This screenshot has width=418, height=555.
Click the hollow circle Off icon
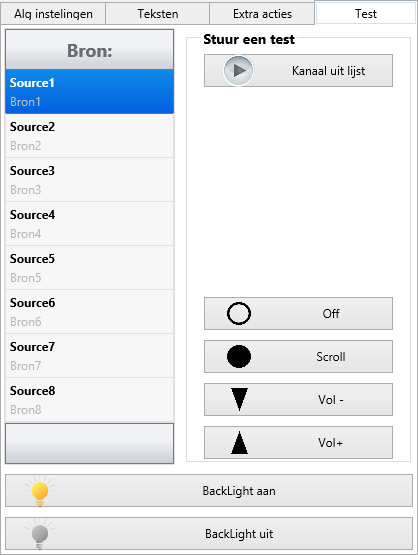(239, 314)
